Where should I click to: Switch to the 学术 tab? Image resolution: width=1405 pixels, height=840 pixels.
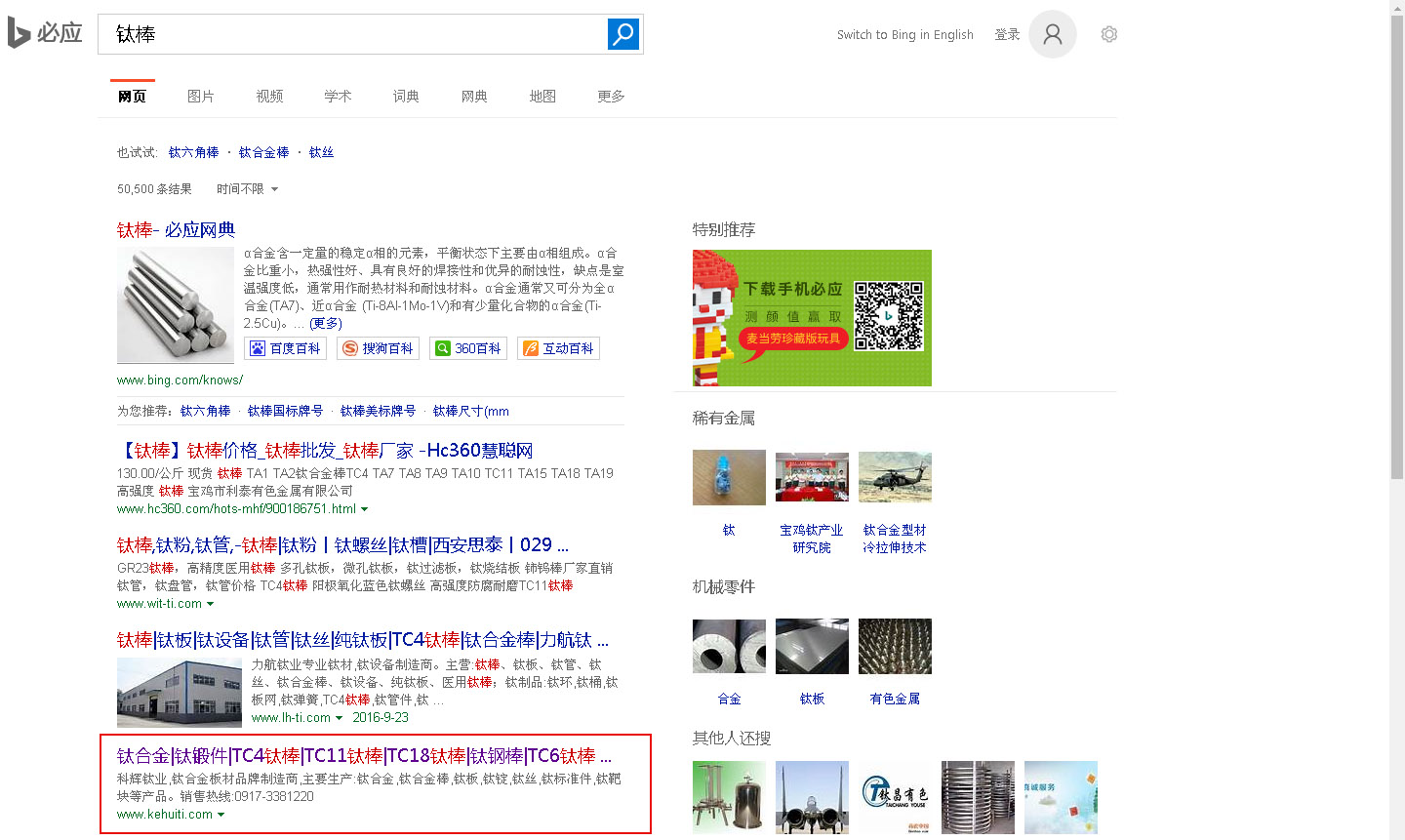[338, 96]
